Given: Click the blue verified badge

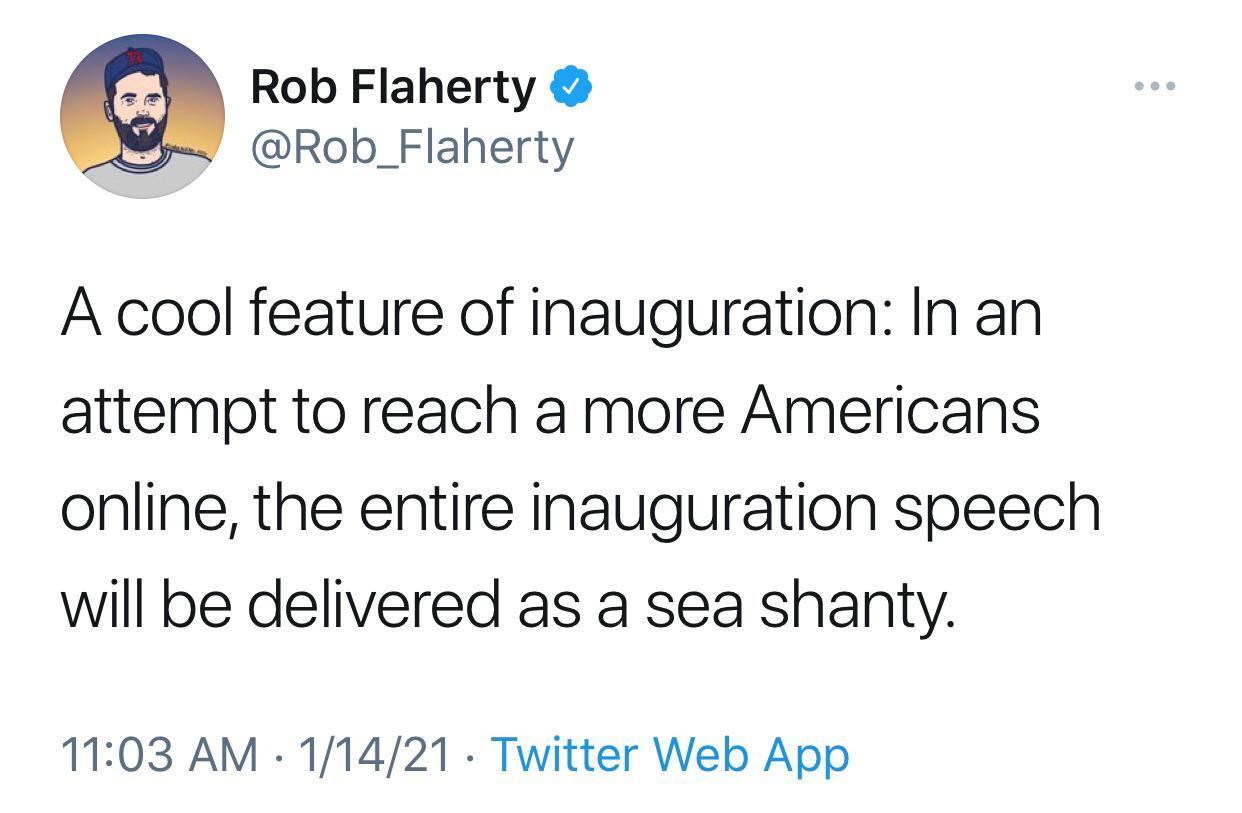Looking at the screenshot, I should click(571, 87).
